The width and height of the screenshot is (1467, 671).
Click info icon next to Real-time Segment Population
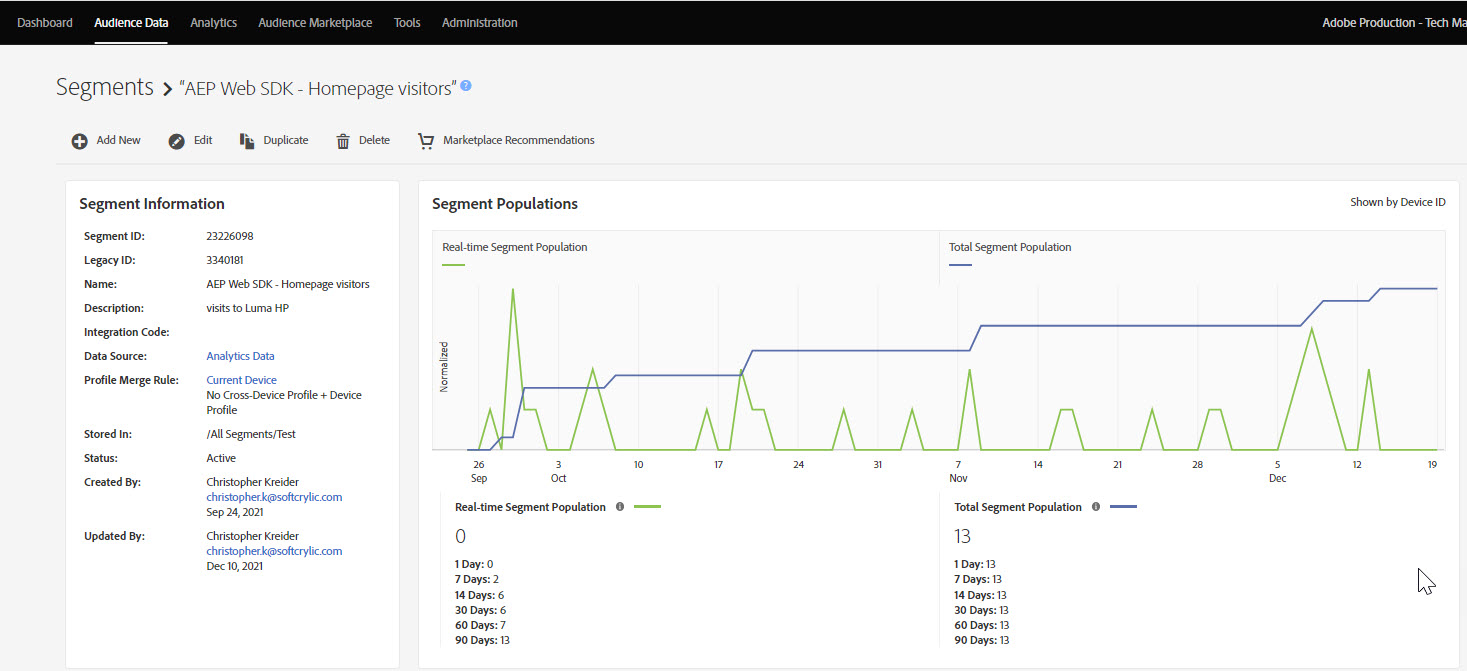click(x=620, y=507)
